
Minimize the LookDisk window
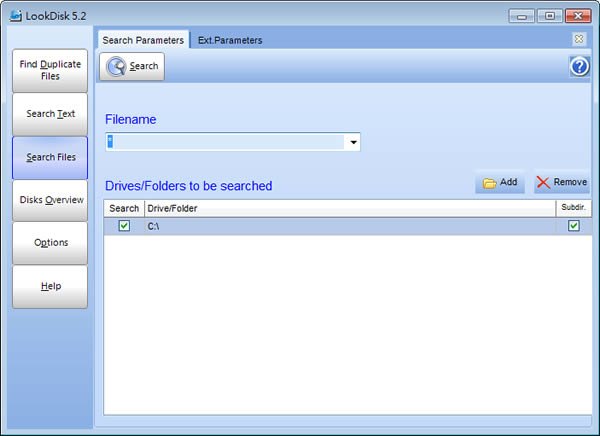click(522, 16)
